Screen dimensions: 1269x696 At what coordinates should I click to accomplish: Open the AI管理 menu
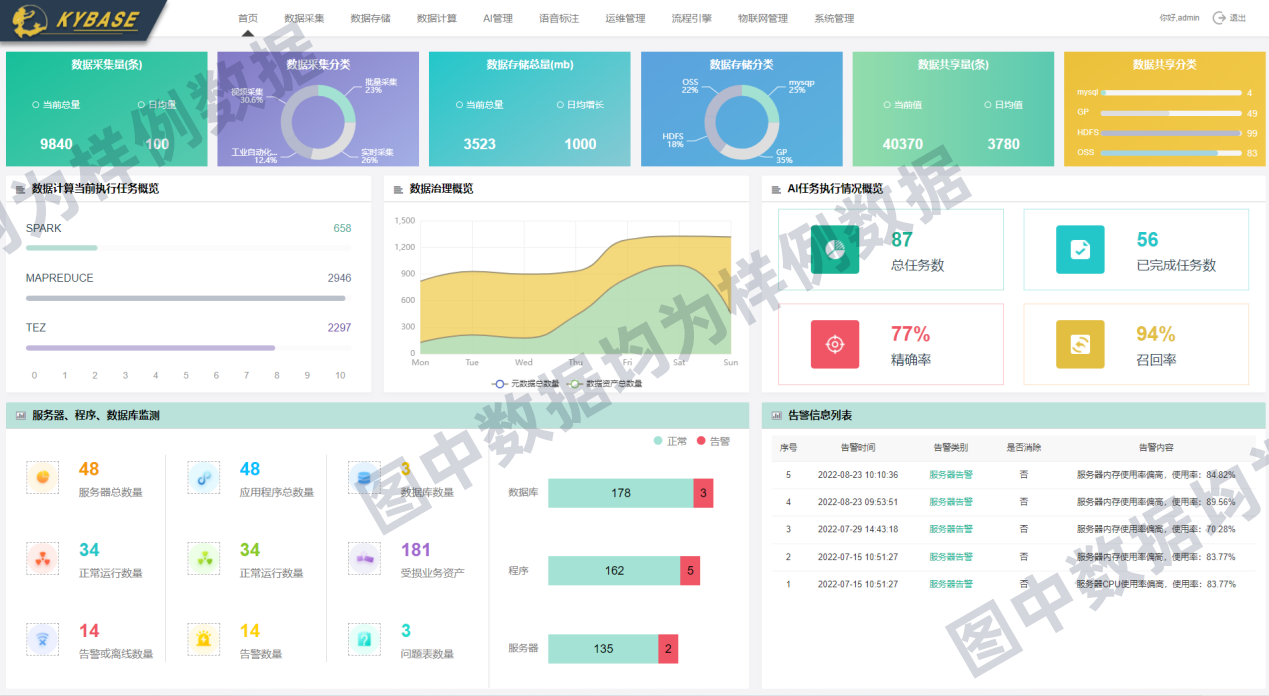(497, 18)
